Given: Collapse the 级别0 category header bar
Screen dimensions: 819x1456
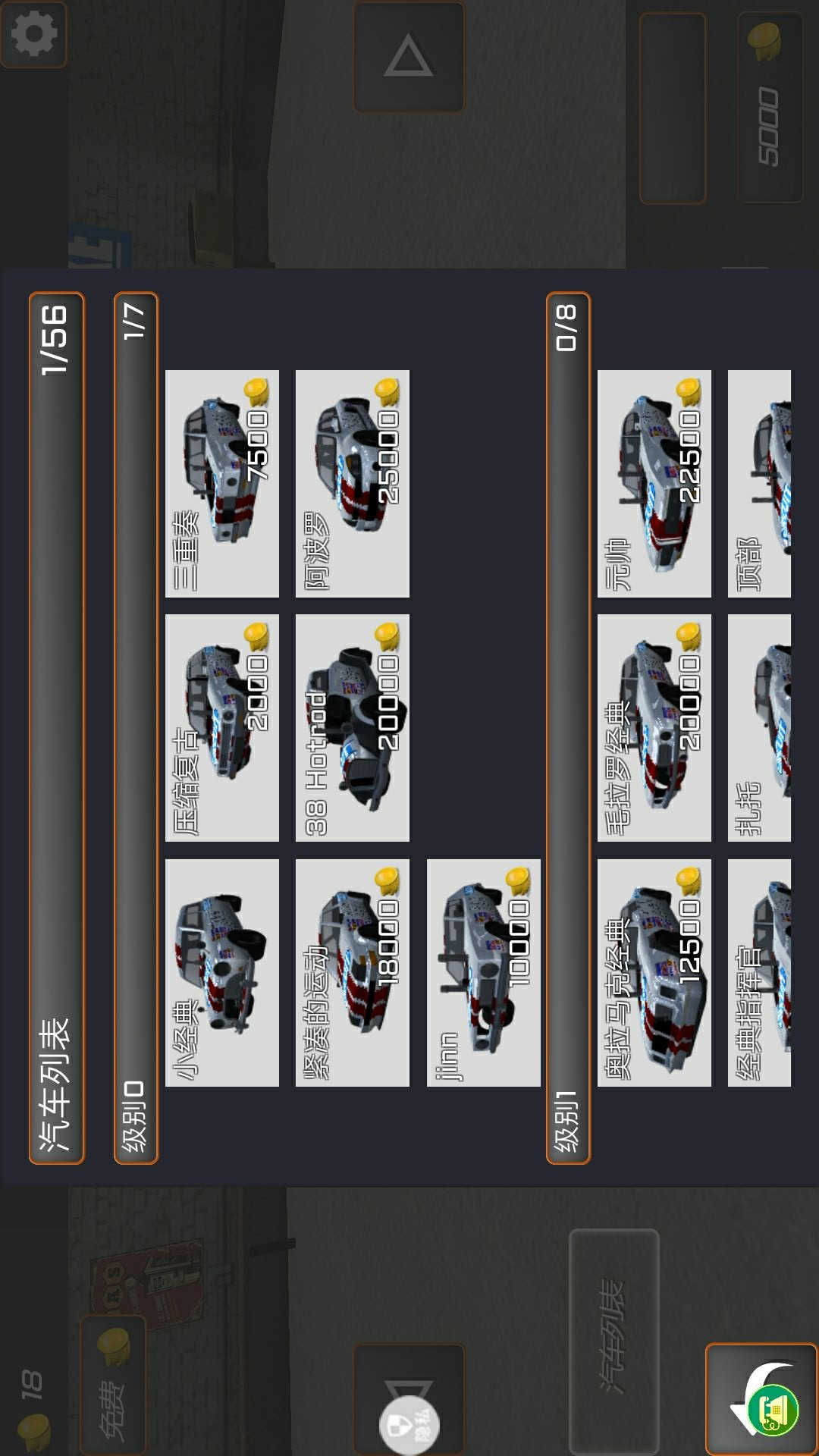Looking at the screenshot, I should point(136,728).
